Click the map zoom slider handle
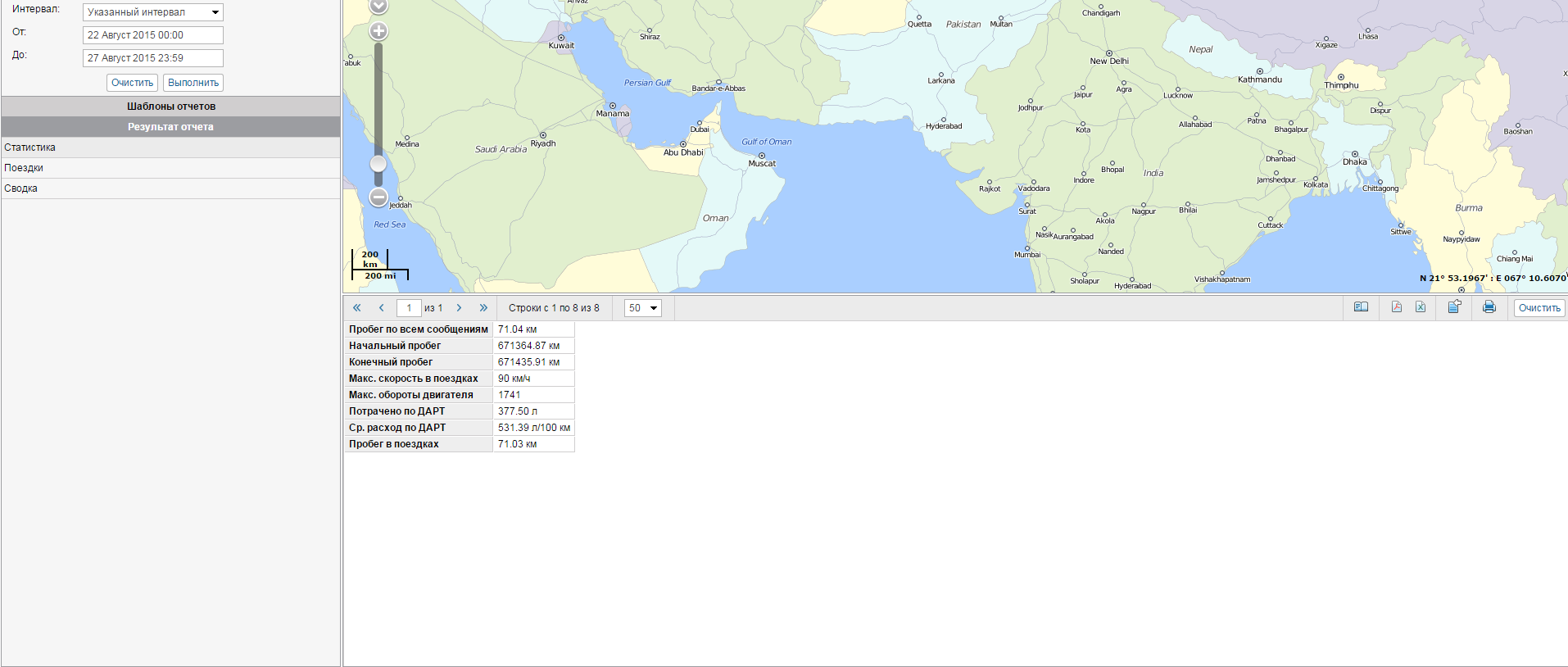Screen dimensions: 1568x667 pos(378,163)
